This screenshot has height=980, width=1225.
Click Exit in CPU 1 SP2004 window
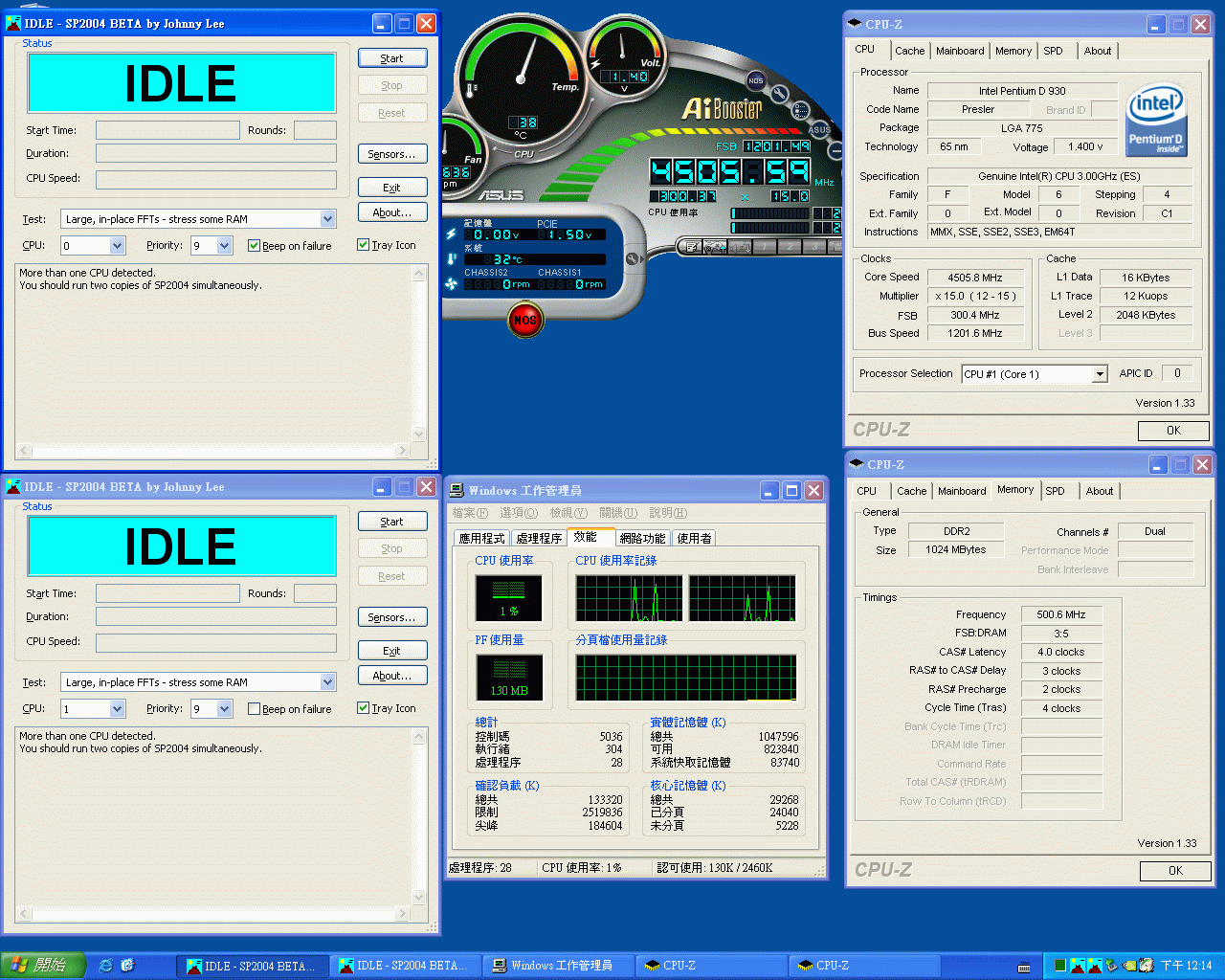point(392,651)
